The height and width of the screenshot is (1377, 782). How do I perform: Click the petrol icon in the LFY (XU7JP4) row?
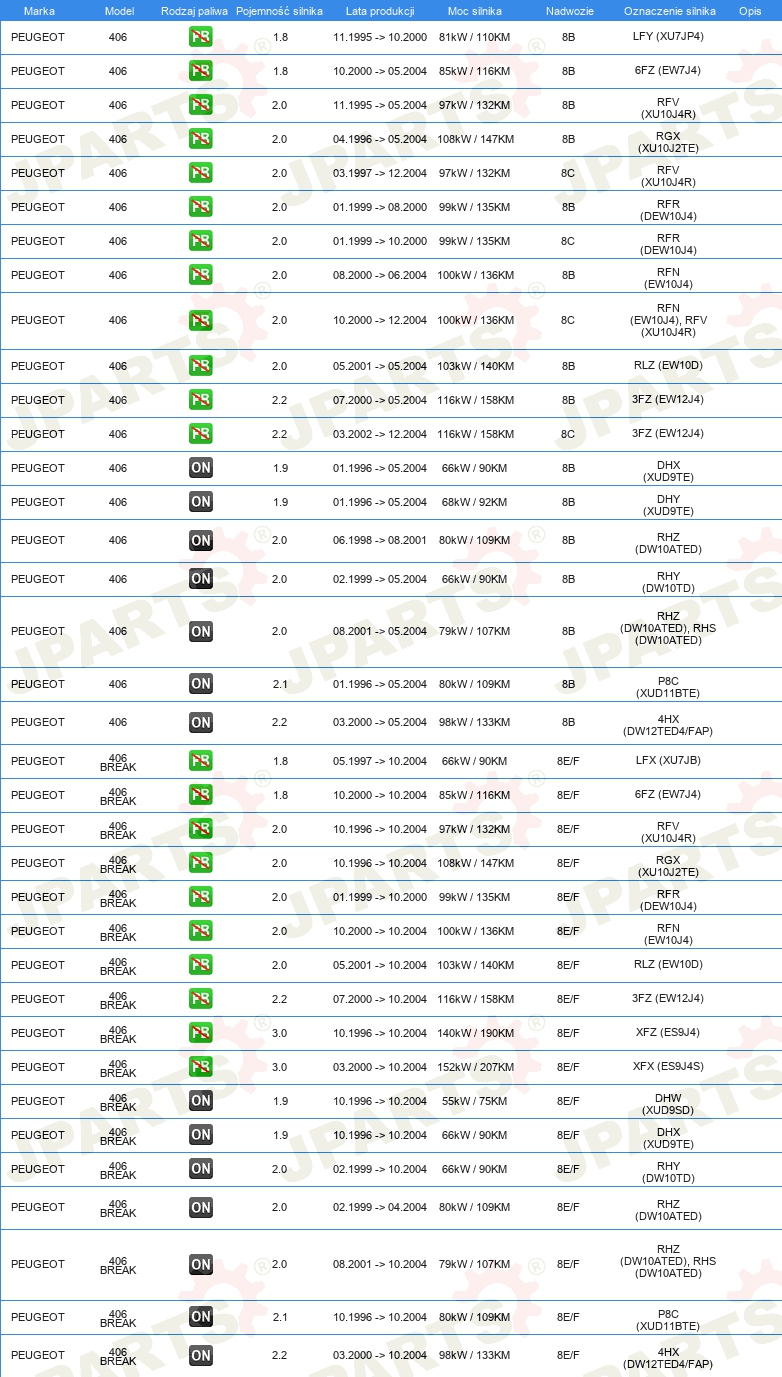point(200,37)
